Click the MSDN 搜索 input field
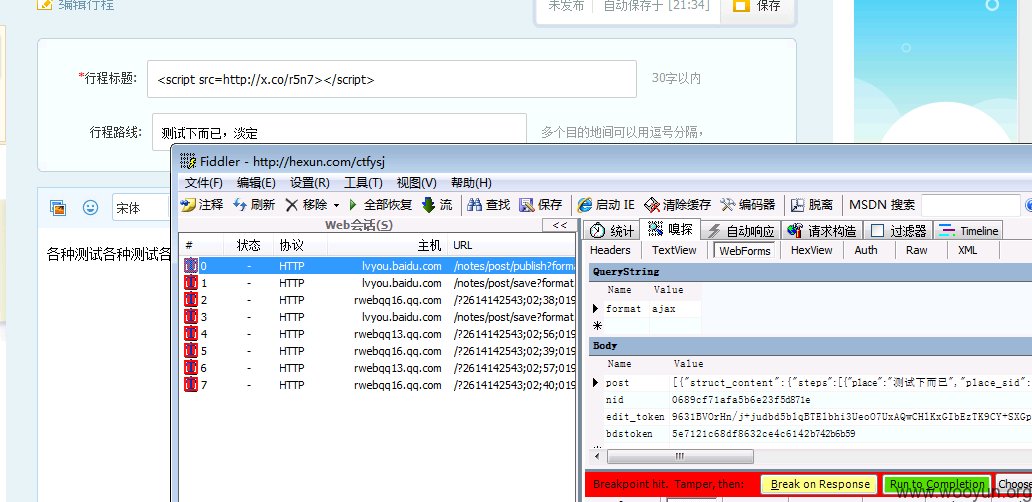The width and height of the screenshot is (1032, 502). [x=971, y=205]
